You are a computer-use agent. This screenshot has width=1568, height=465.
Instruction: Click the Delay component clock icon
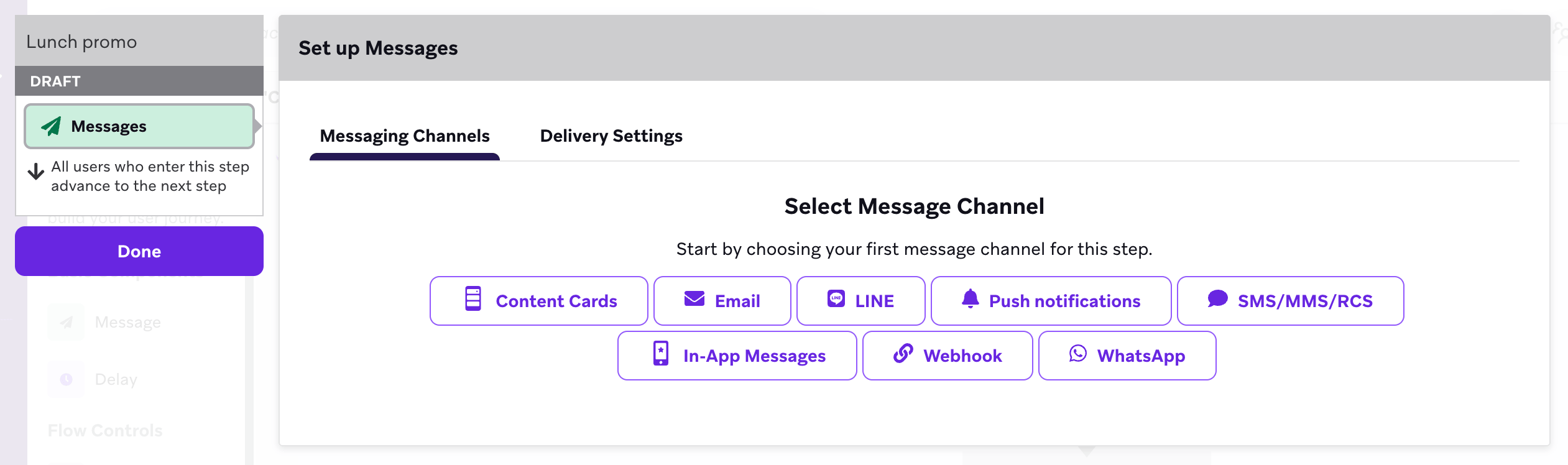pos(67,379)
